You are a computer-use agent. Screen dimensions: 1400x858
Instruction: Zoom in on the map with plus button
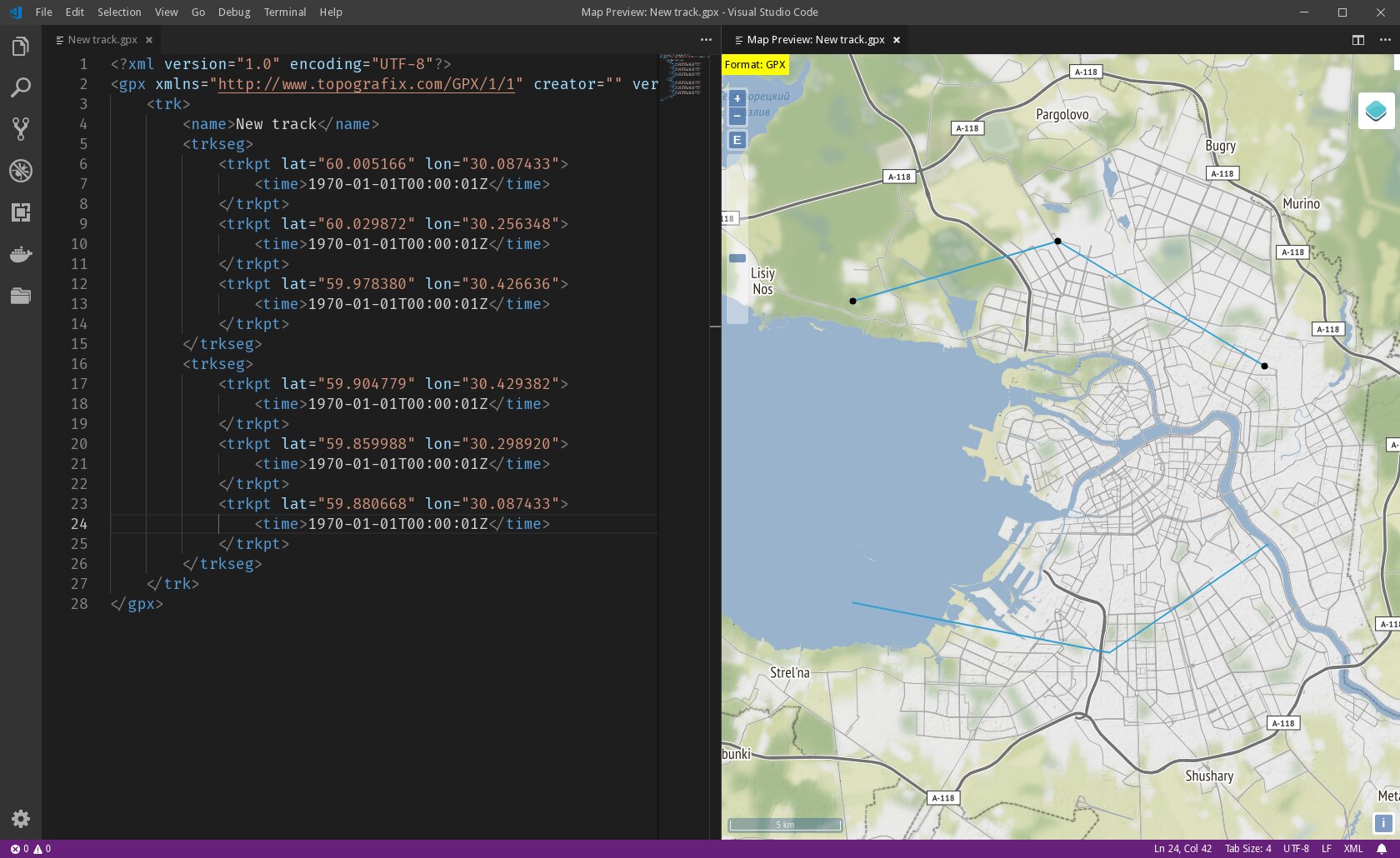coord(737,98)
